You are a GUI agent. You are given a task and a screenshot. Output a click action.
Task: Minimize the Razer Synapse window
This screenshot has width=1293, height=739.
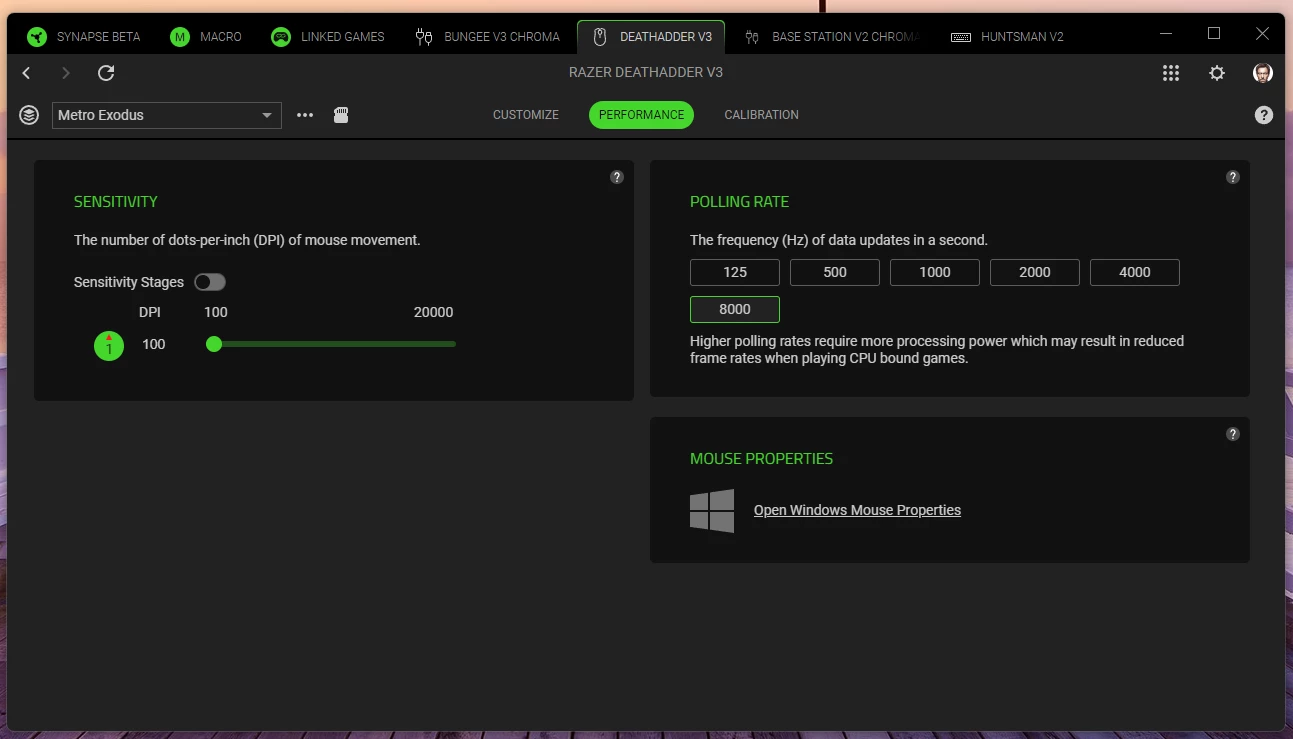(1166, 33)
